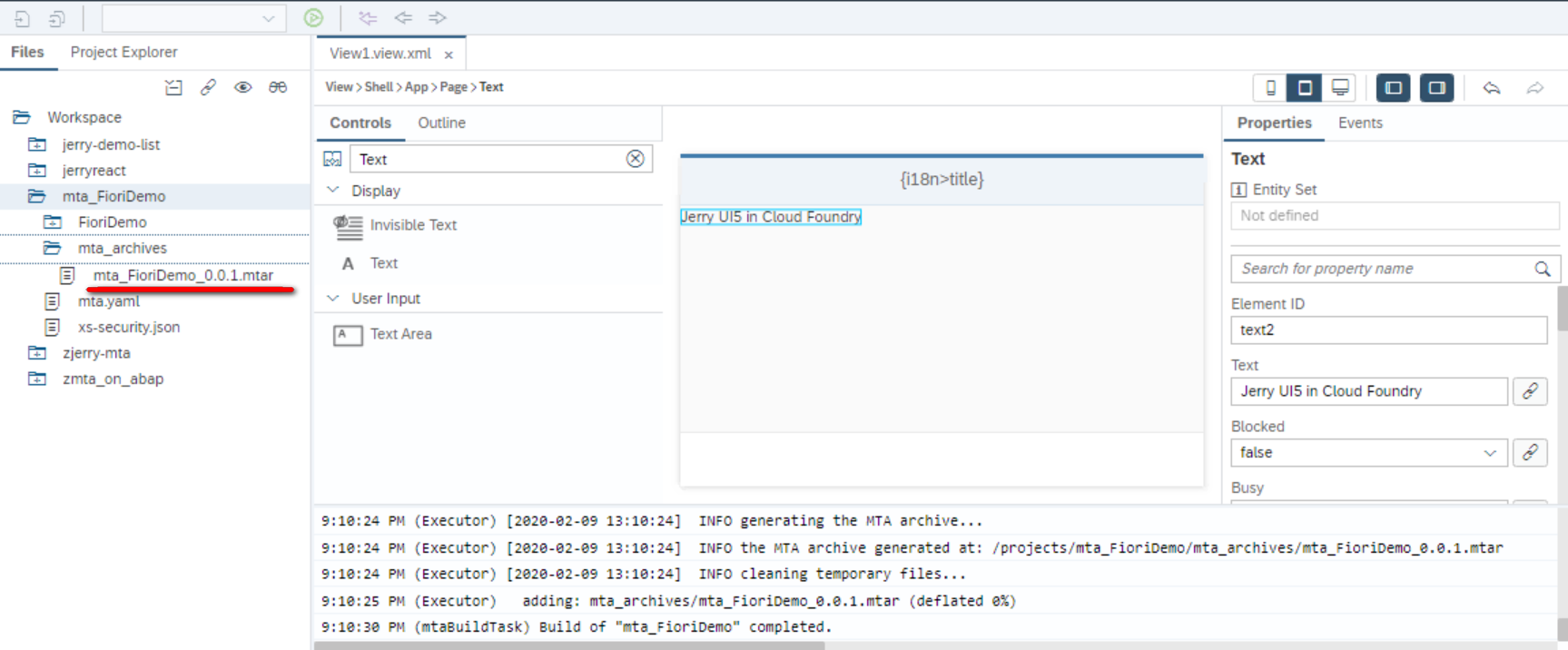Switch to the Outline tab
1568x650 pixels.
click(x=441, y=123)
